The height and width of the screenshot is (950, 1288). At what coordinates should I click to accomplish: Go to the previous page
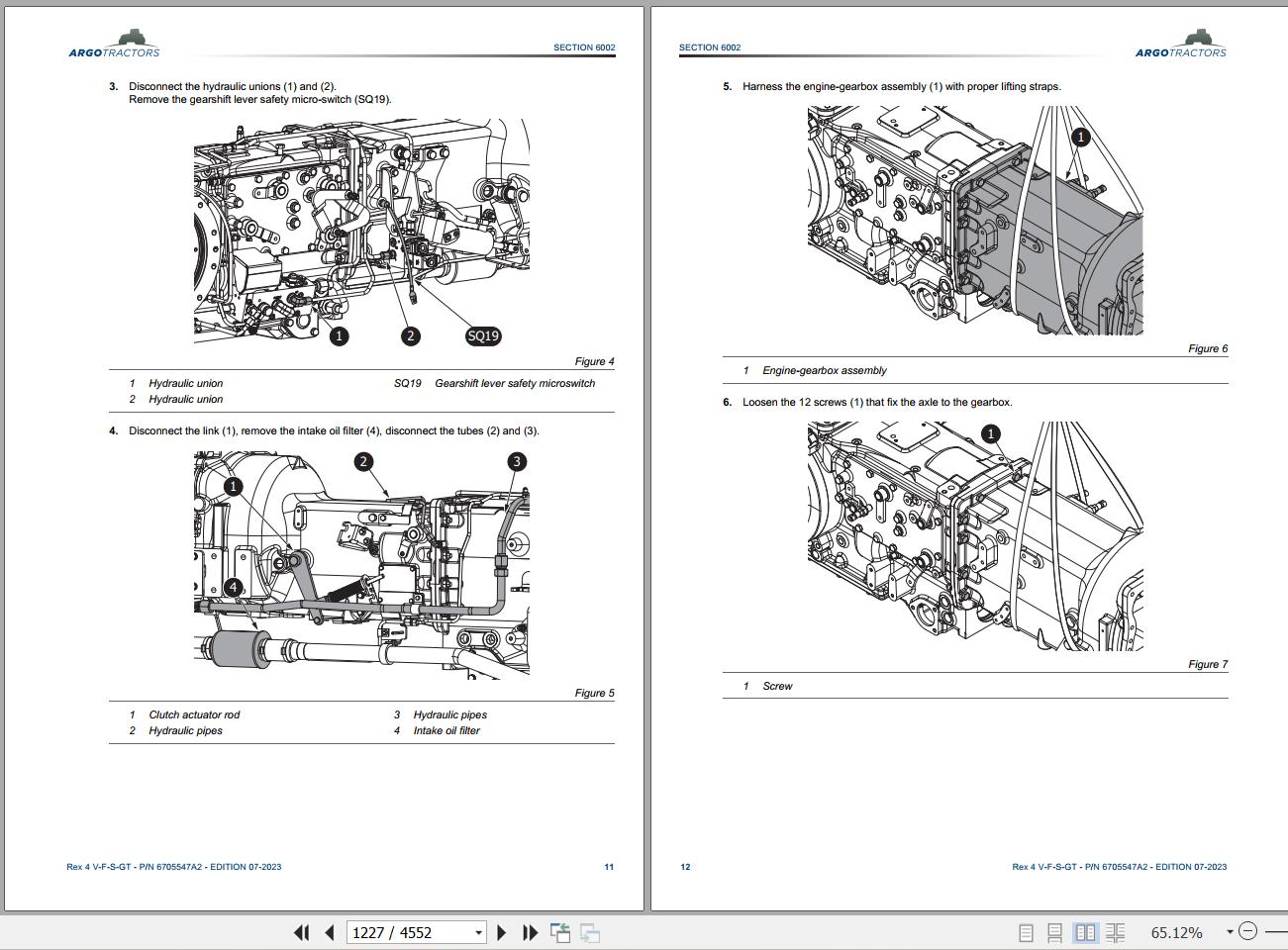click(331, 932)
